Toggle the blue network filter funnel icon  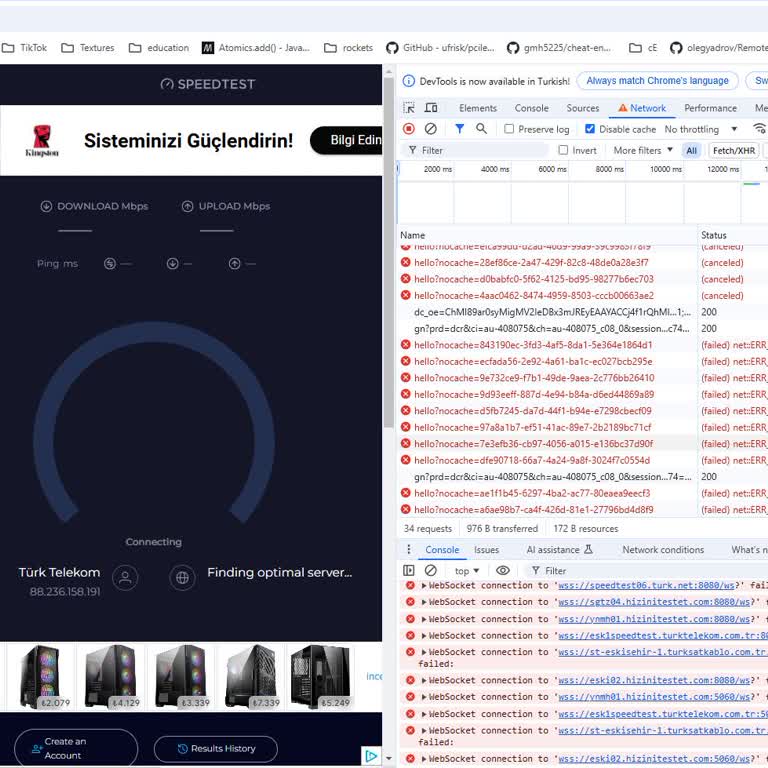coord(459,129)
